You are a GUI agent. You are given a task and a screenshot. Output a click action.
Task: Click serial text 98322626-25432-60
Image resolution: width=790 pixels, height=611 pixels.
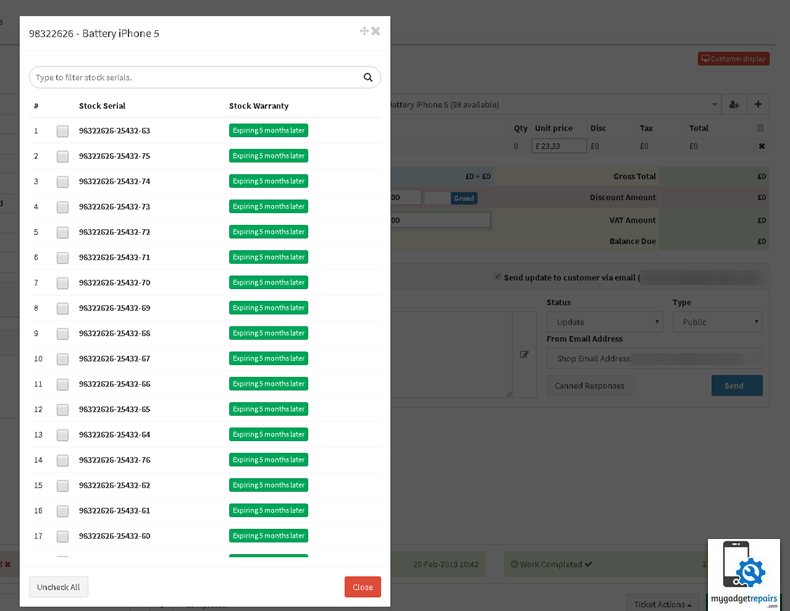pyautogui.click(x=114, y=536)
